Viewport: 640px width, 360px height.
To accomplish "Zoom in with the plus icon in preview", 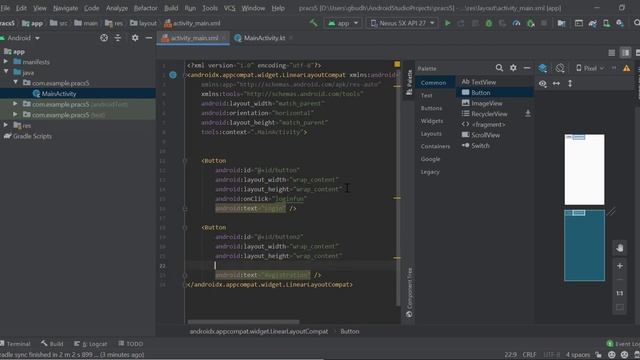I will coord(620,266).
